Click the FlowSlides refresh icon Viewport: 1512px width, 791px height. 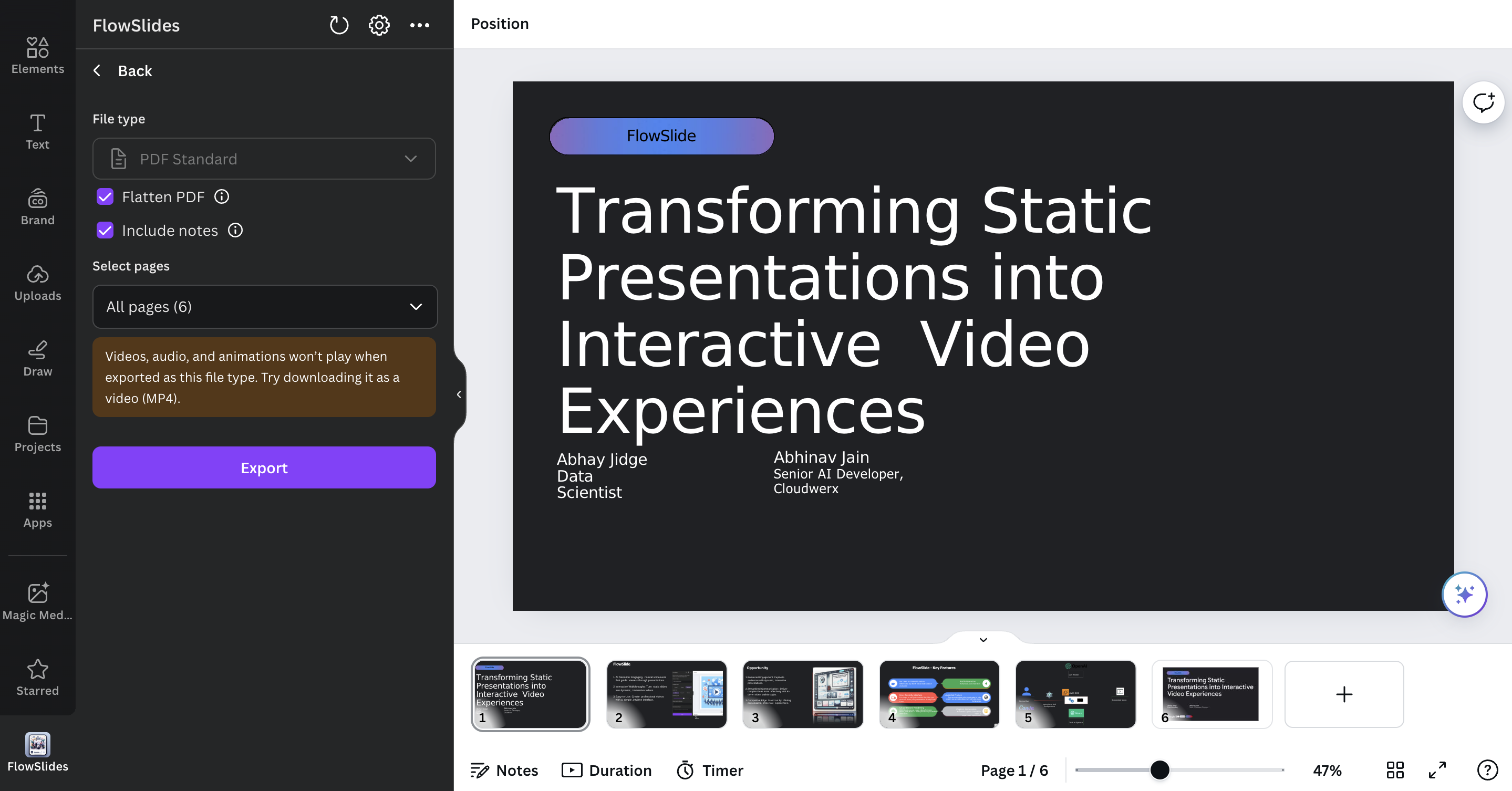(x=339, y=25)
